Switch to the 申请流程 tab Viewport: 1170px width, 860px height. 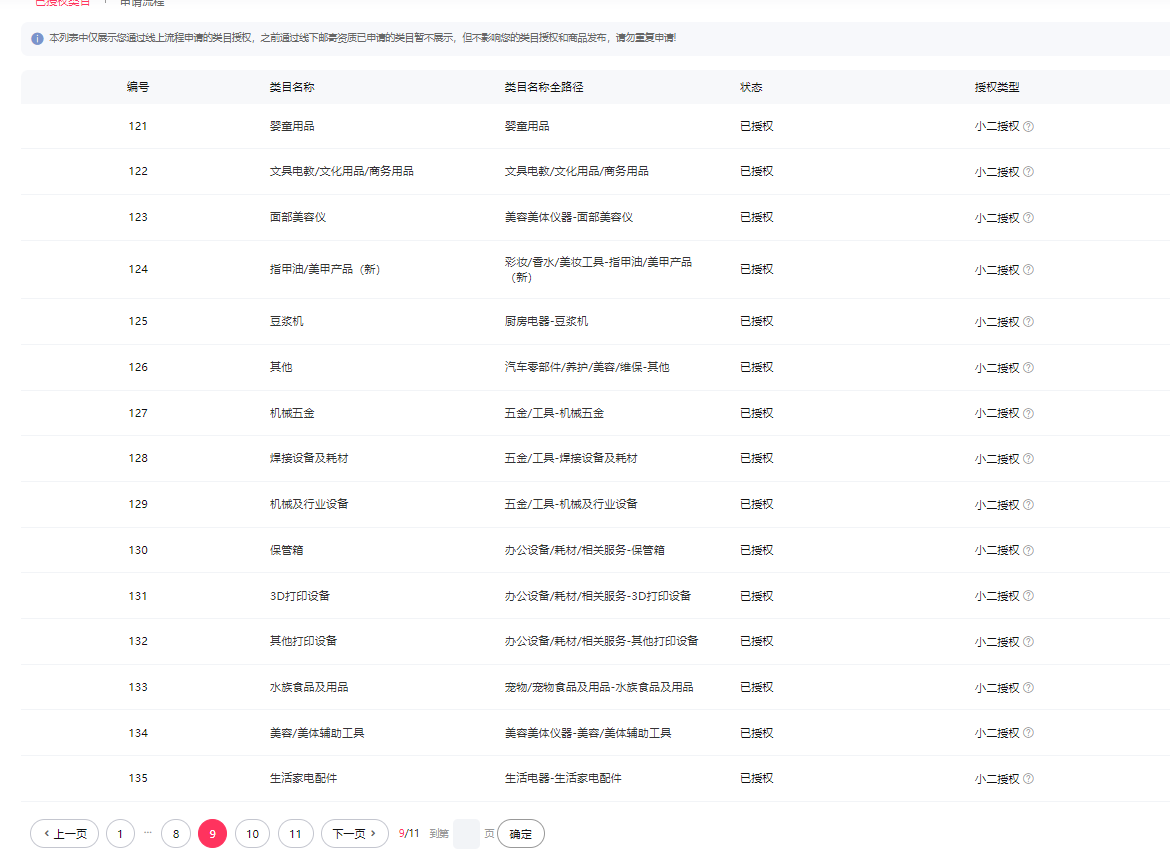pyautogui.click(x=142, y=3)
